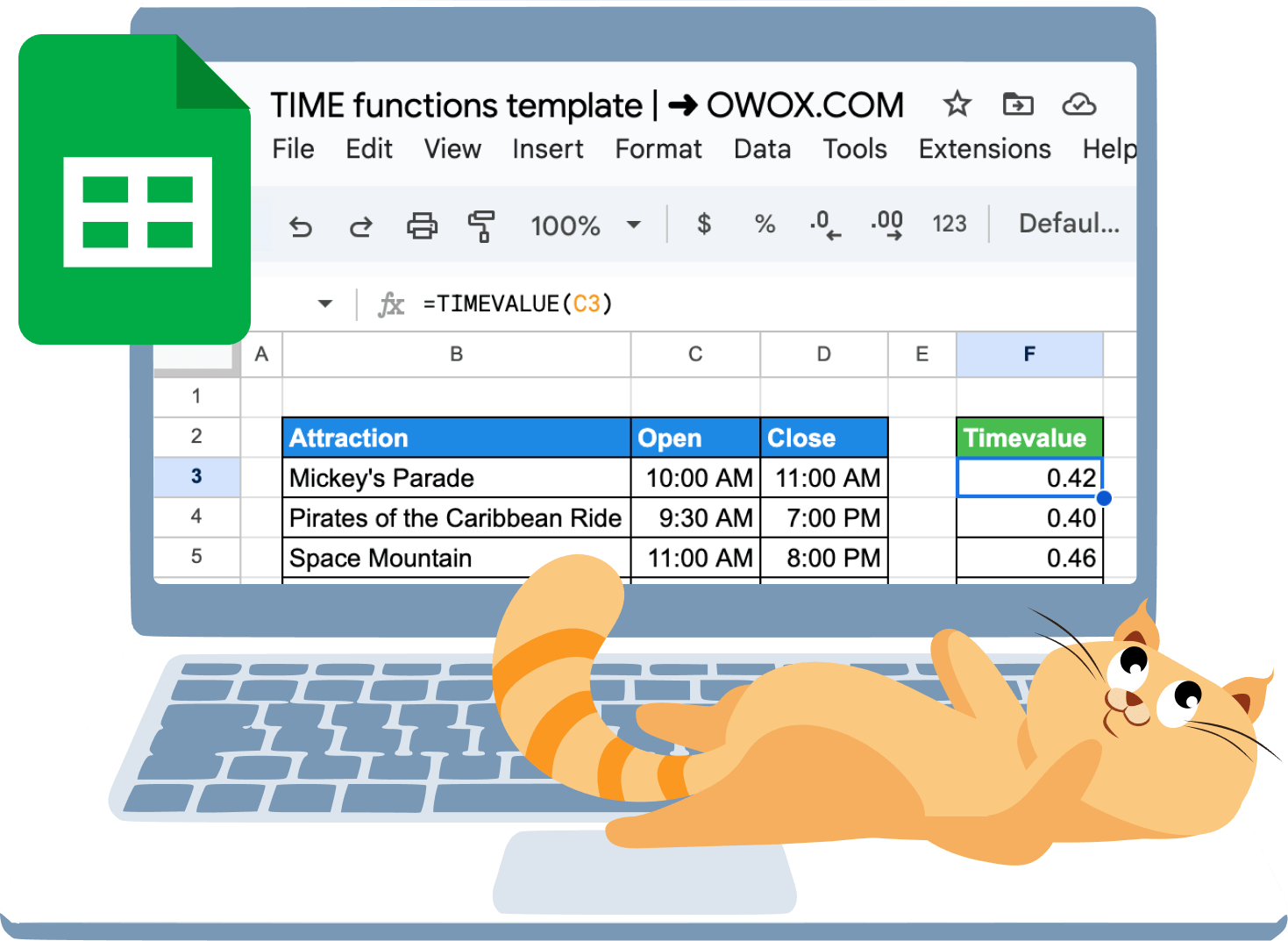Viewport: 1288px width, 941px height.
Task: Click the move to folder icon
Action: pyautogui.click(x=1018, y=104)
